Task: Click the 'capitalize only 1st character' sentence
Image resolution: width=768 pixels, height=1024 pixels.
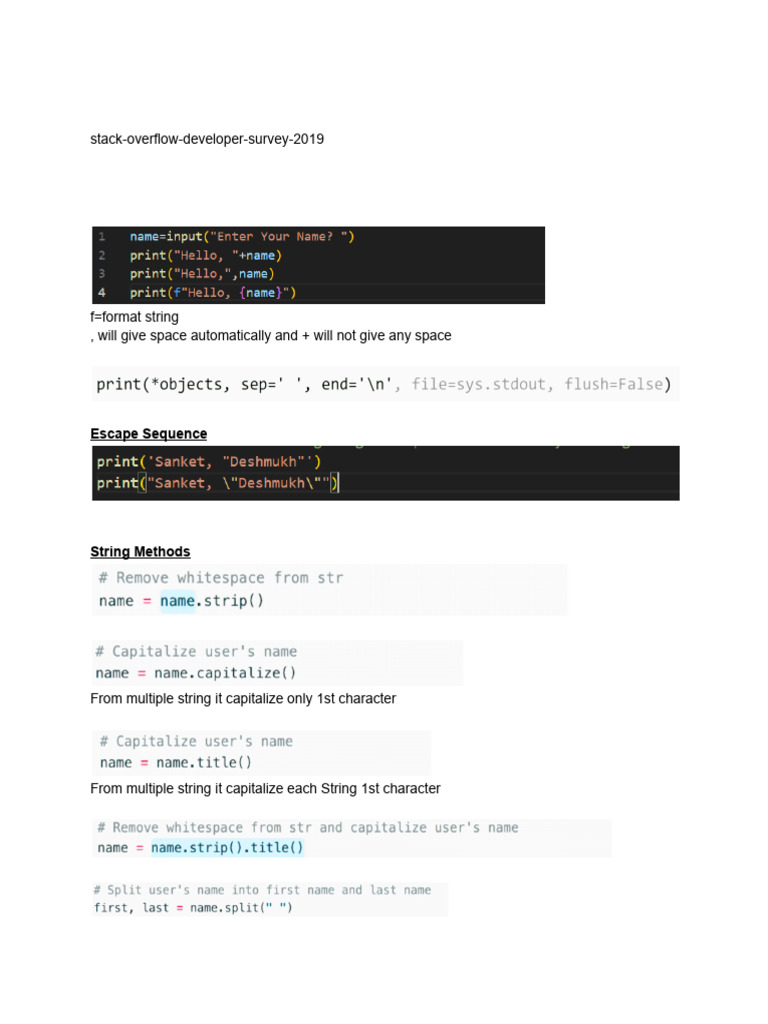Action: (243, 699)
